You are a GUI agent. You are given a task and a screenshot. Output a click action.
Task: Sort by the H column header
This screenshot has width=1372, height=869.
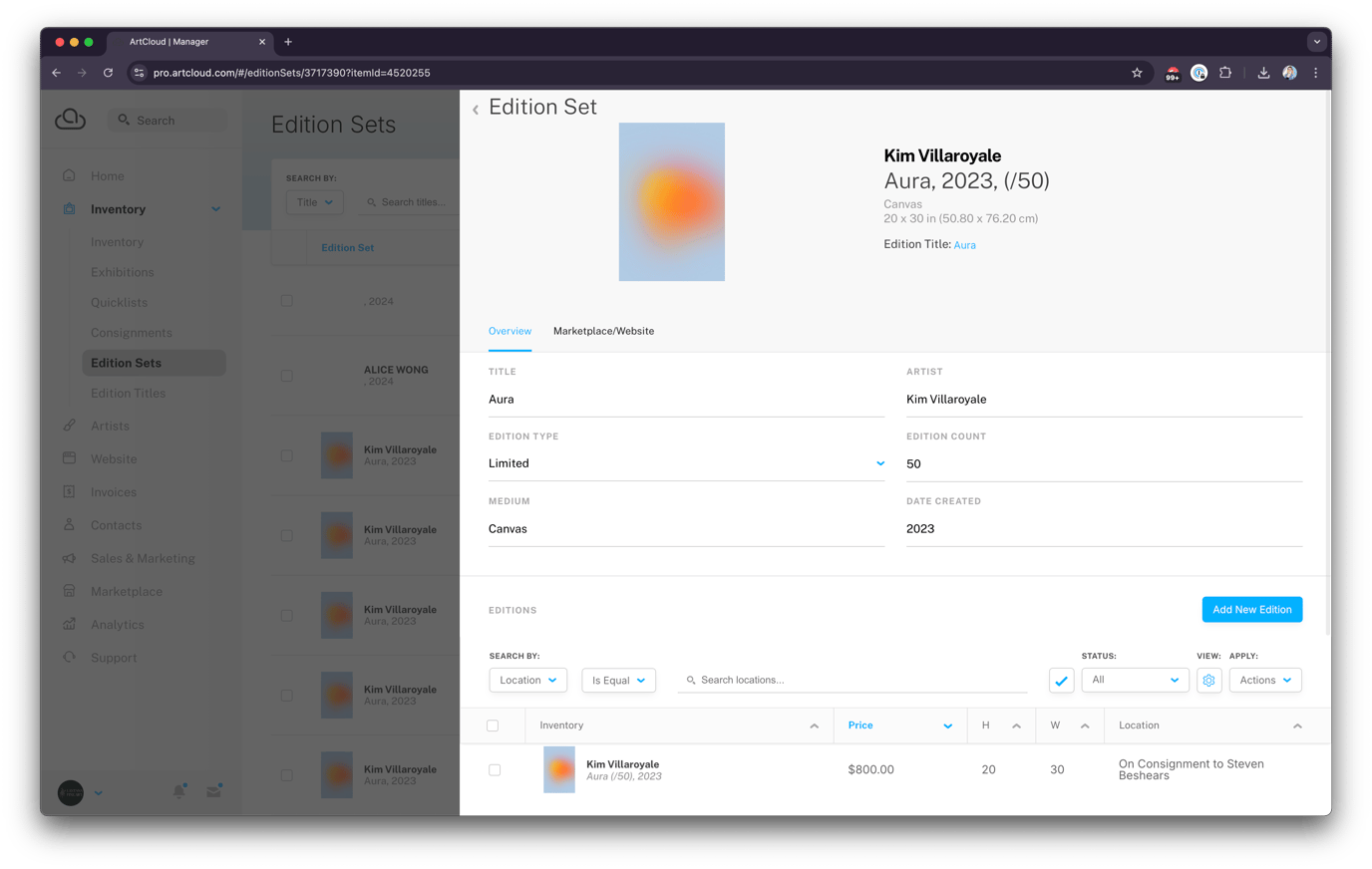tap(1001, 725)
